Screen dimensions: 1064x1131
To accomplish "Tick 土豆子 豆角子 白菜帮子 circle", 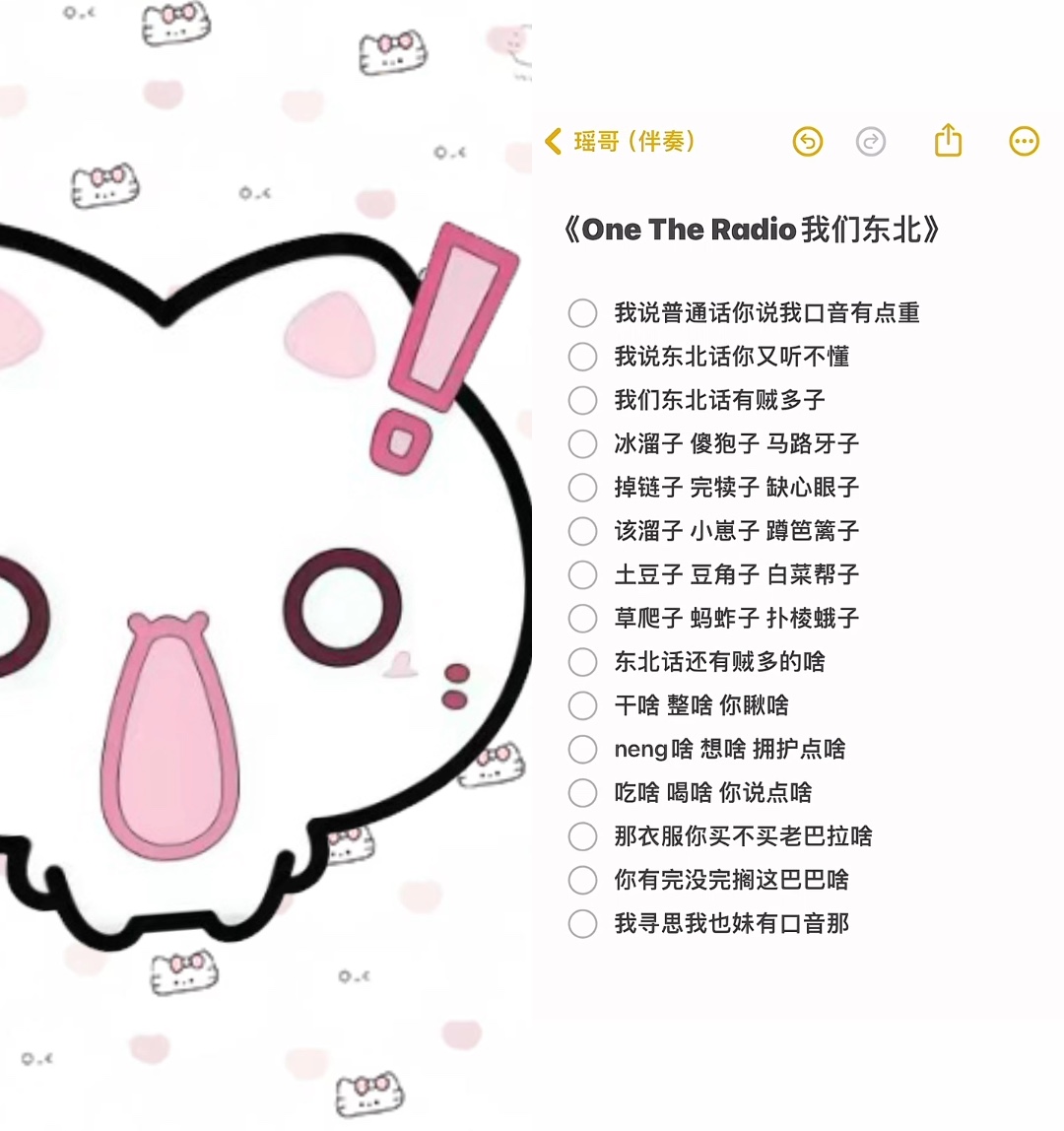I will (582, 575).
